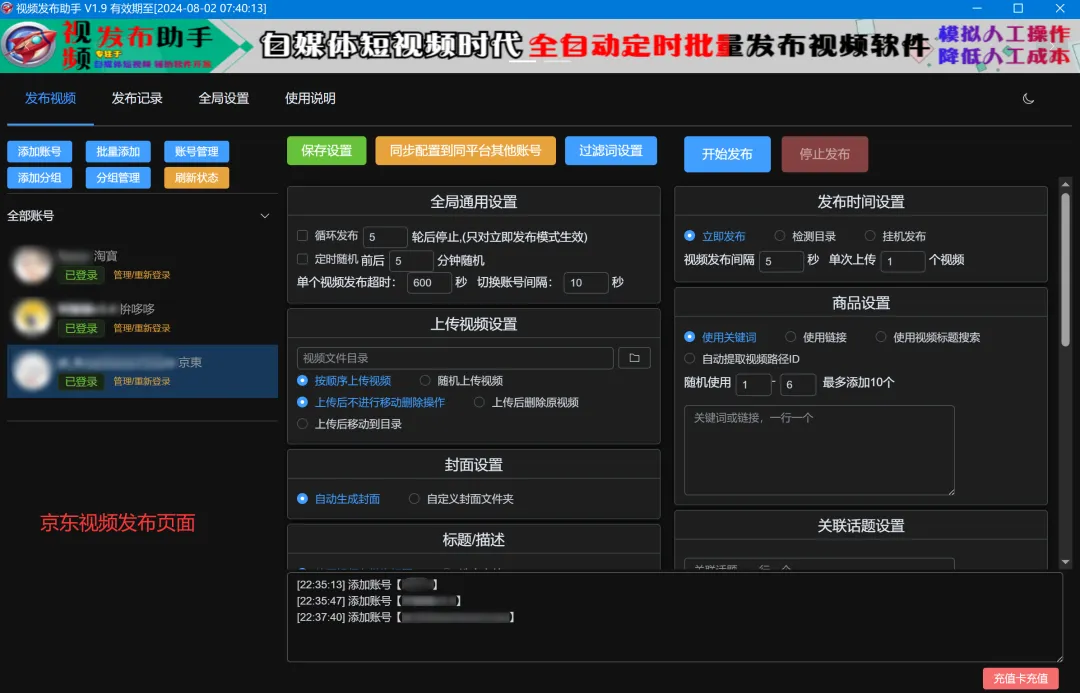Click 开始发布 button
This screenshot has width=1080, height=693.
(727, 154)
